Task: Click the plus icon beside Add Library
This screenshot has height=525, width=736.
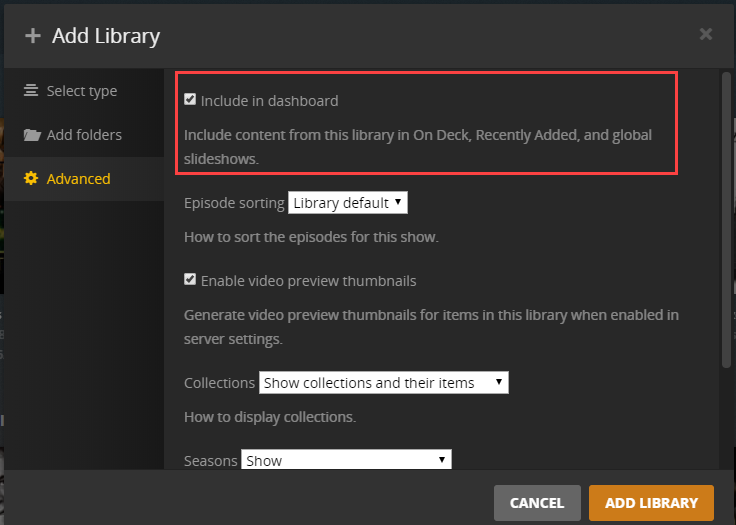Action: tap(33, 36)
